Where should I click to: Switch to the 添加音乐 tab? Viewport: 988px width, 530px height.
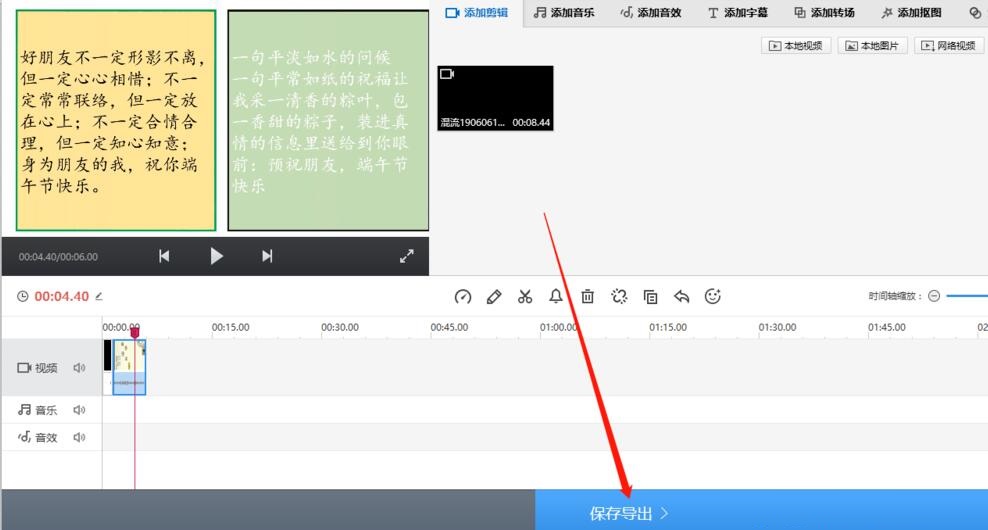click(x=564, y=13)
